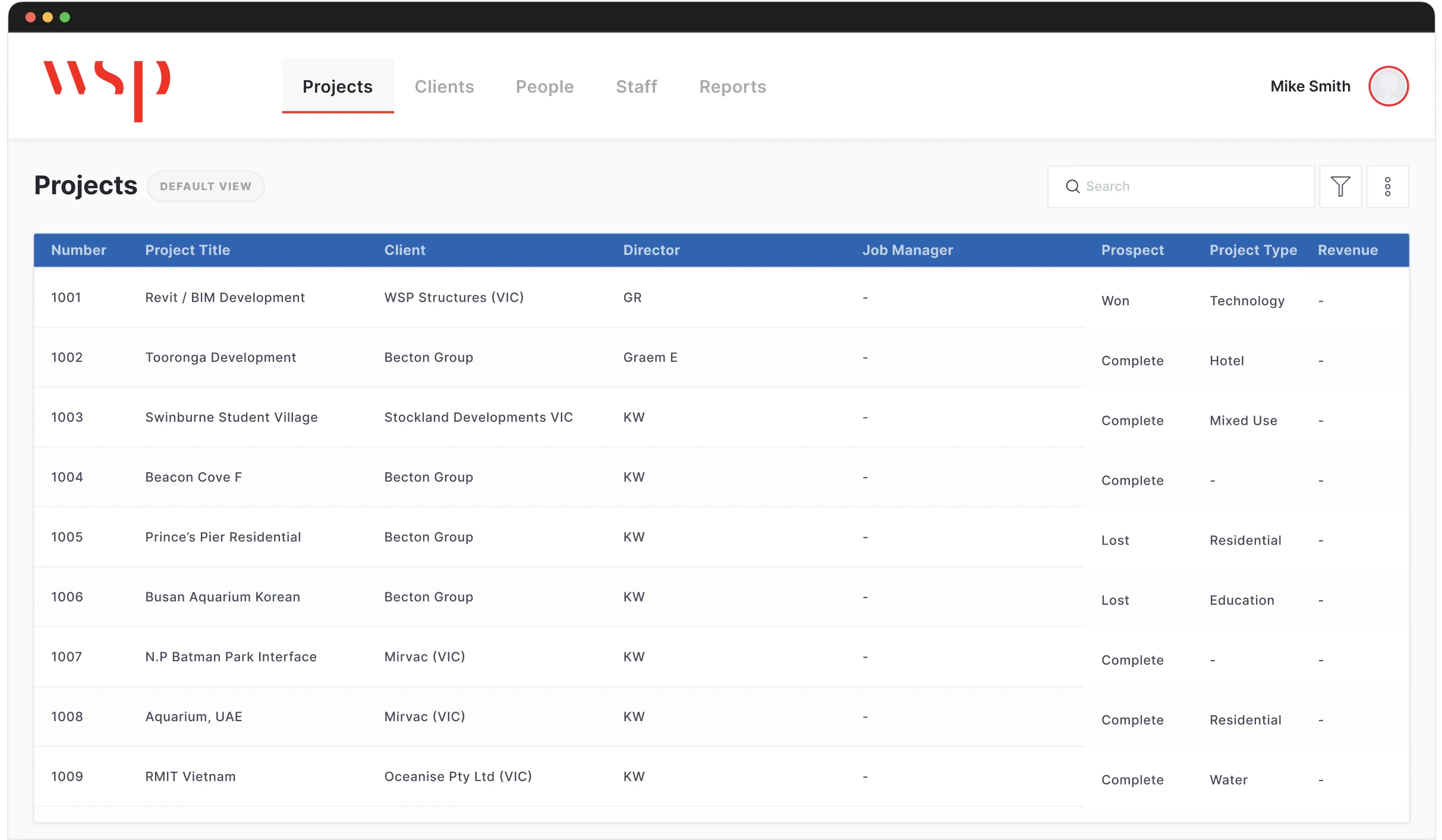Open project RMIT Vietnam
1442x840 pixels.
(190, 776)
